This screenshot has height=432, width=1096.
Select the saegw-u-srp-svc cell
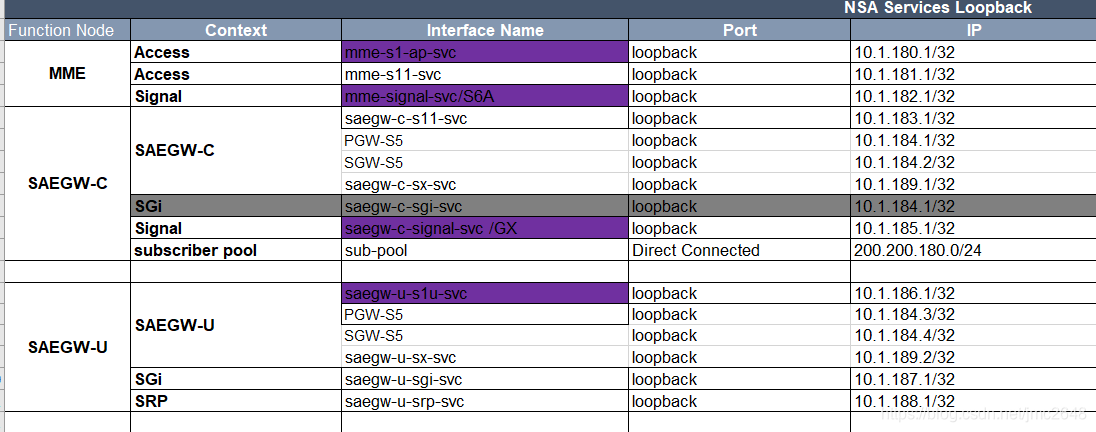click(484, 401)
